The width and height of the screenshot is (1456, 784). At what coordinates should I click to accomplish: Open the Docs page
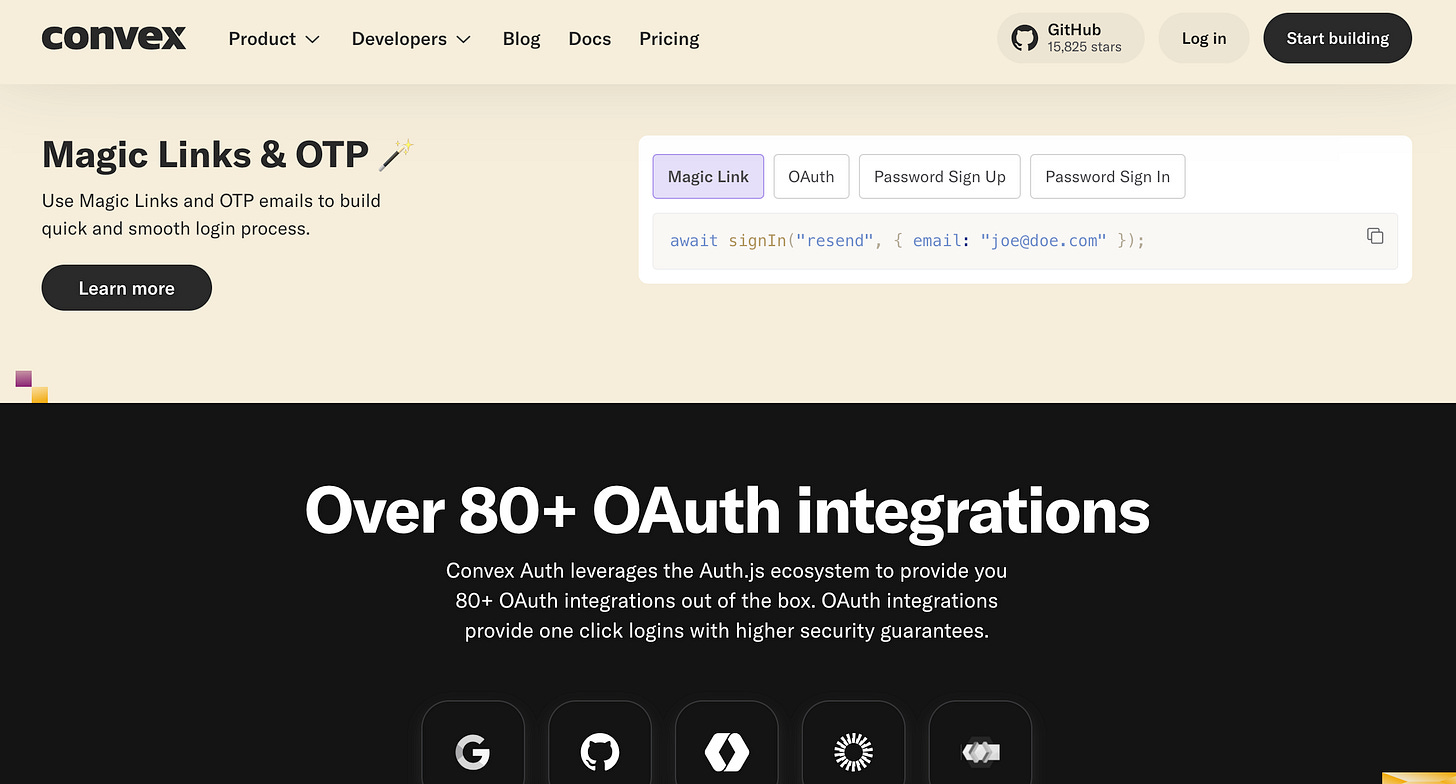(x=589, y=39)
